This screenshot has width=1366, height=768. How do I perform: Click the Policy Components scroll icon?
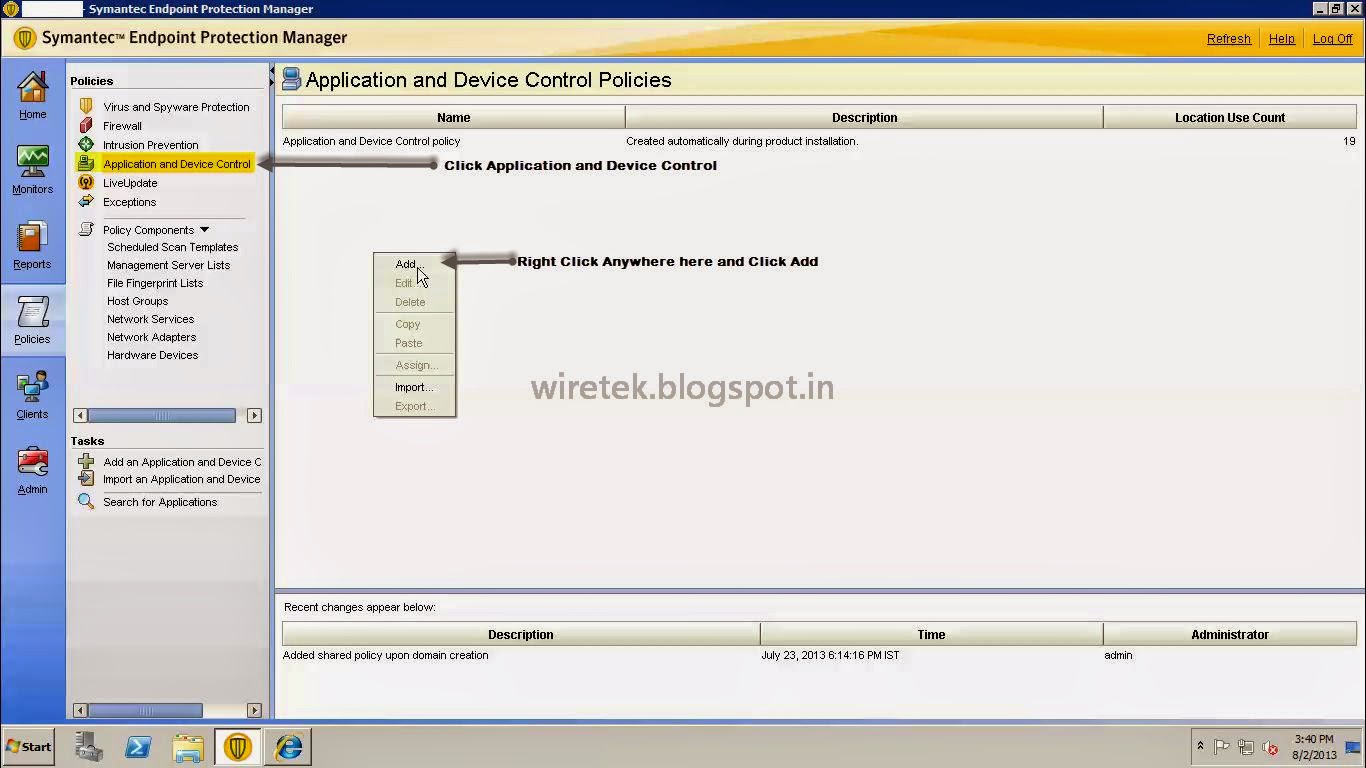pos(86,229)
